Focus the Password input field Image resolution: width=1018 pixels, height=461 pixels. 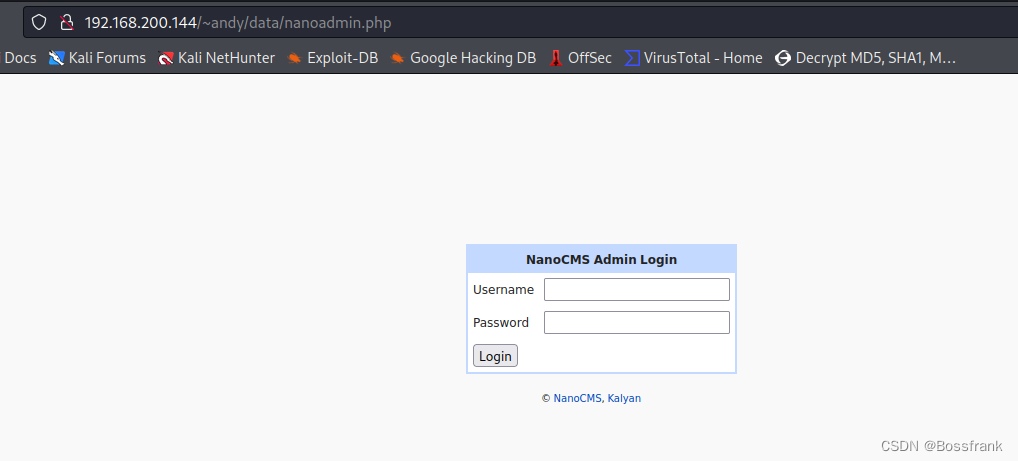pos(637,322)
